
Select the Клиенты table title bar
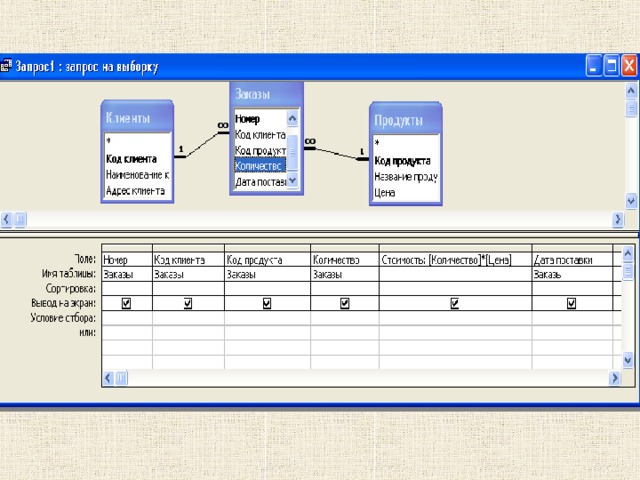[x=137, y=118]
